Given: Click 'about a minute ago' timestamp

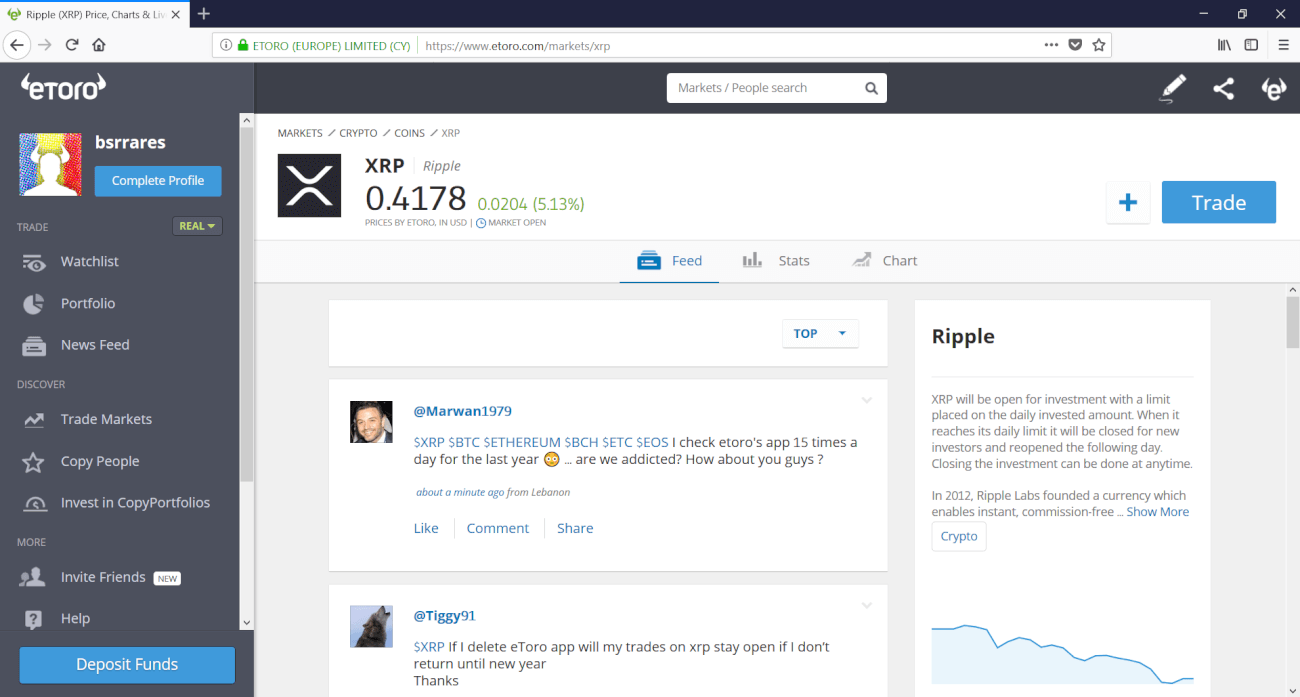Looking at the screenshot, I should pos(460,492).
